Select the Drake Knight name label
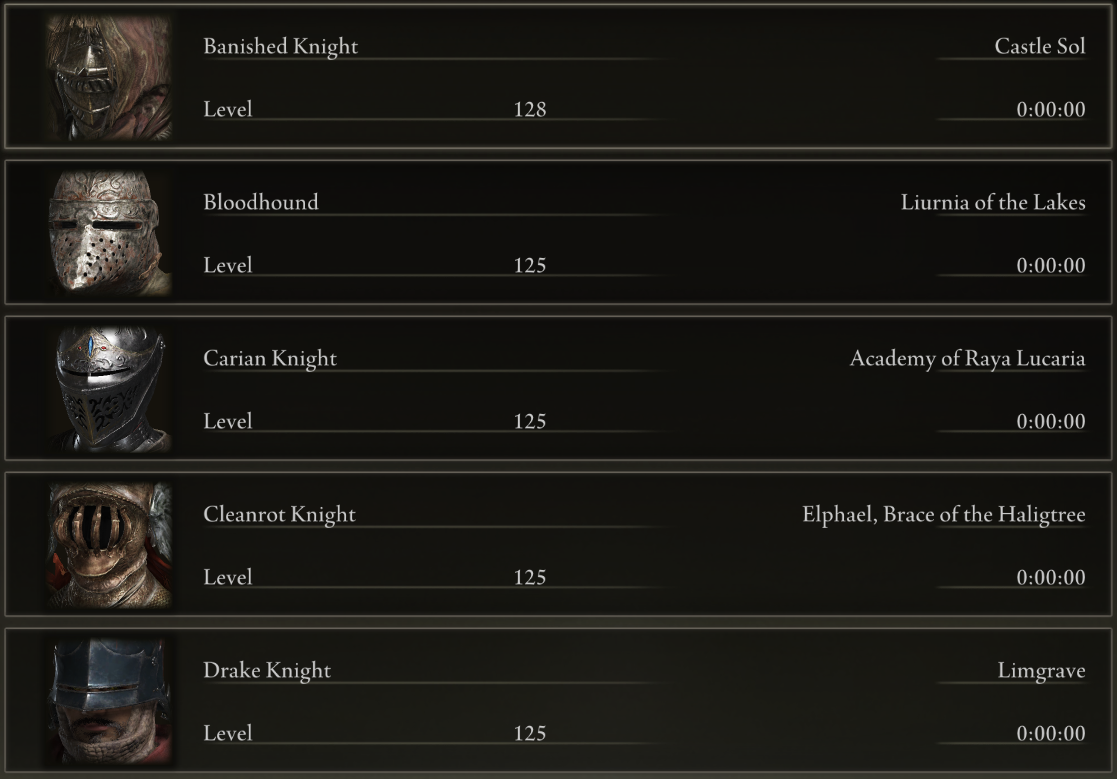The height and width of the screenshot is (779, 1117). point(267,670)
